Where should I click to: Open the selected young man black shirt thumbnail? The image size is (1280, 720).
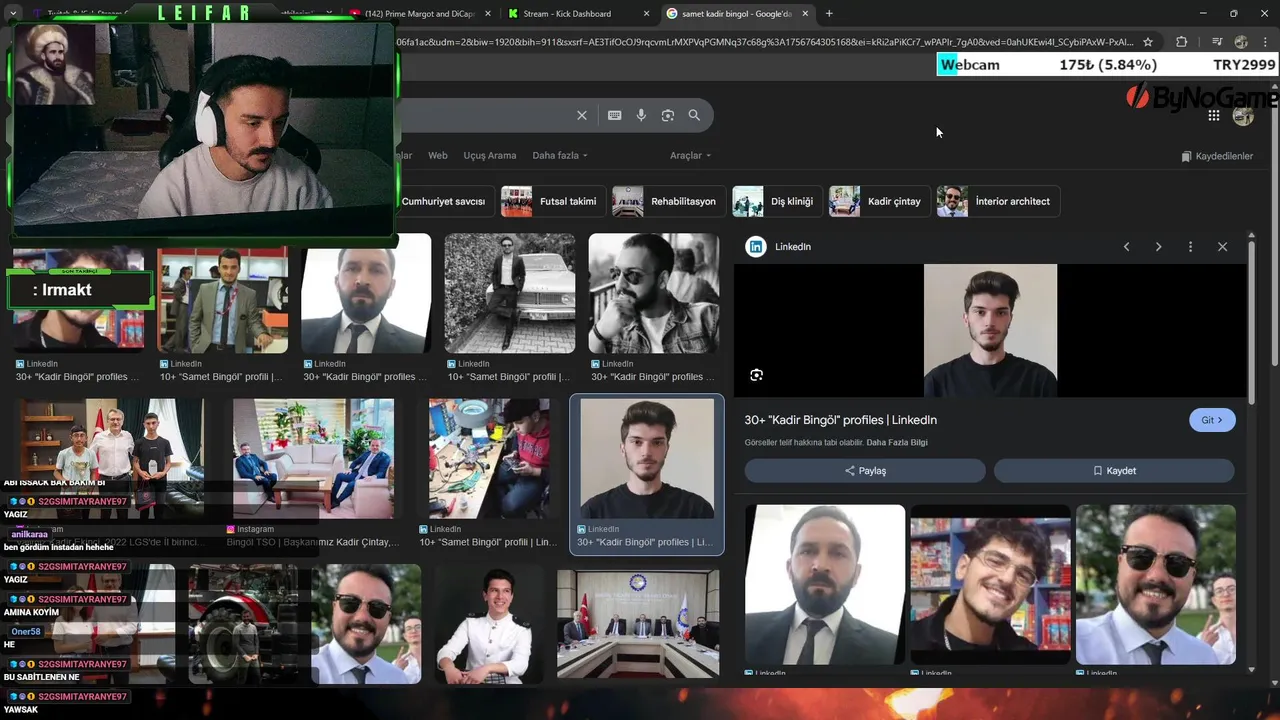(647, 458)
